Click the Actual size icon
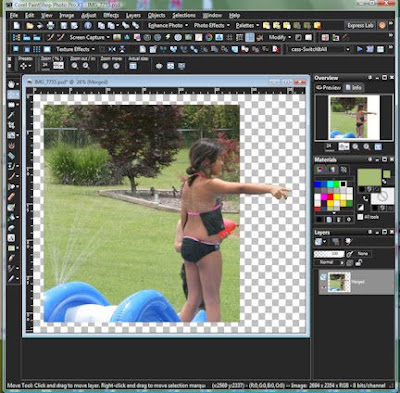 133,66
